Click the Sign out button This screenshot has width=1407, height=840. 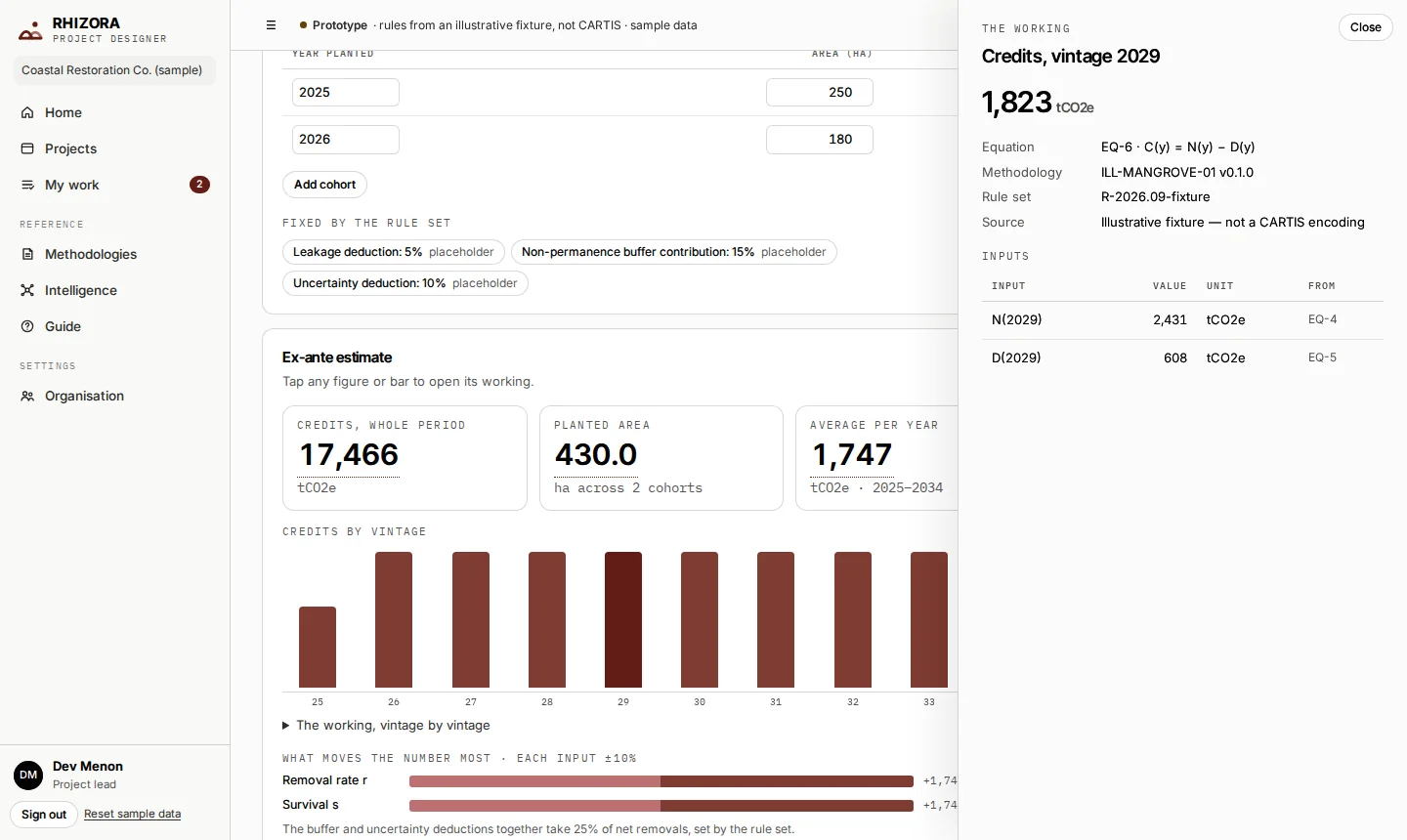pos(44,815)
